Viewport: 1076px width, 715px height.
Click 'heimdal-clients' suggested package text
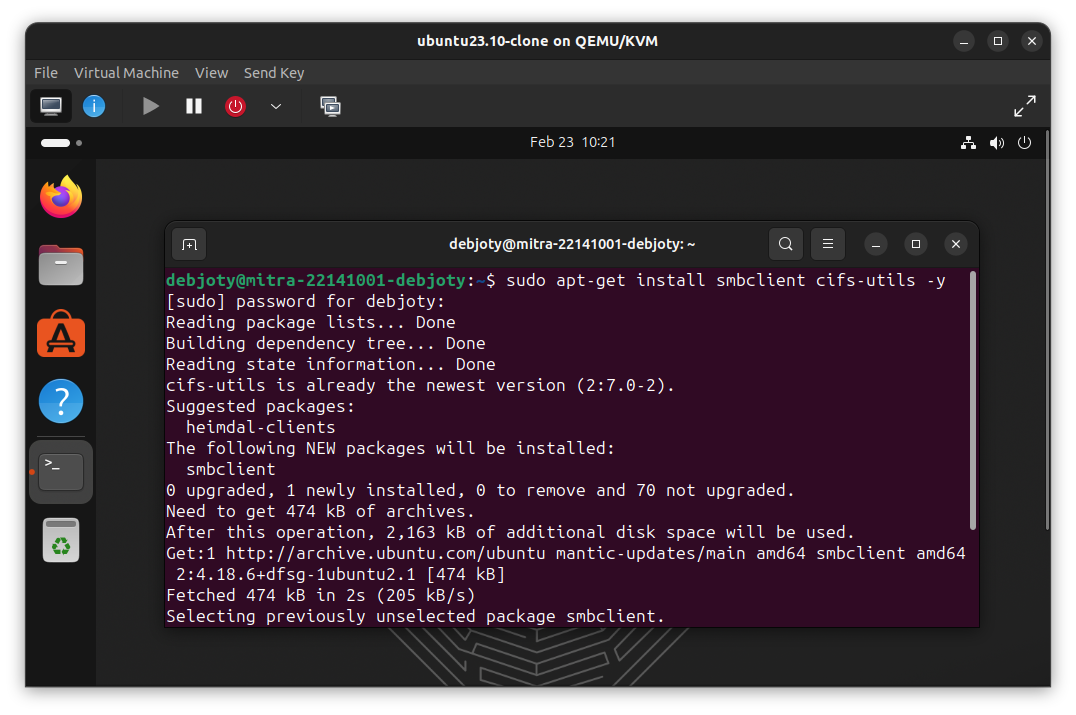(261, 427)
